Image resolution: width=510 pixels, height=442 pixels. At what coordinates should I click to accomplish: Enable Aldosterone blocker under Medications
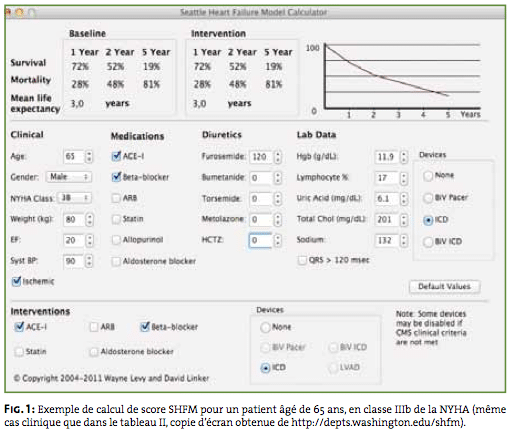pos(116,261)
